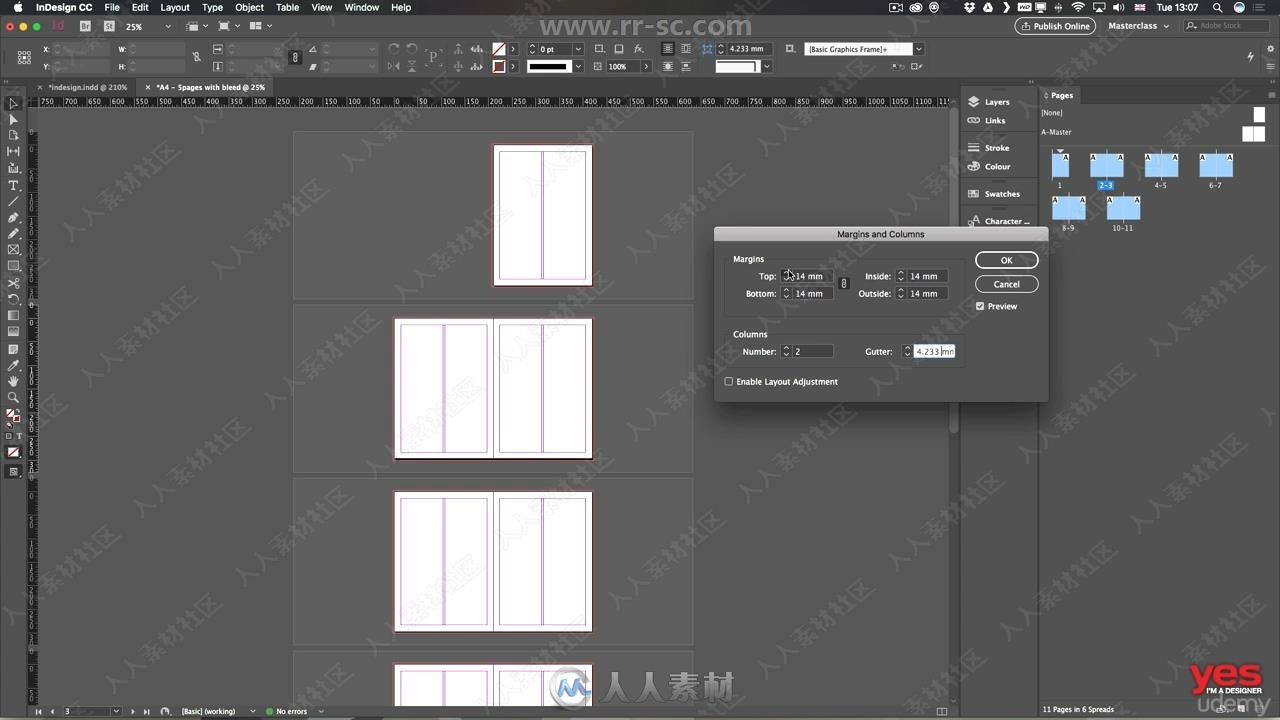Select the Direct Selection tool
Viewport: 1280px width, 720px height.
pyautogui.click(x=13, y=120)
